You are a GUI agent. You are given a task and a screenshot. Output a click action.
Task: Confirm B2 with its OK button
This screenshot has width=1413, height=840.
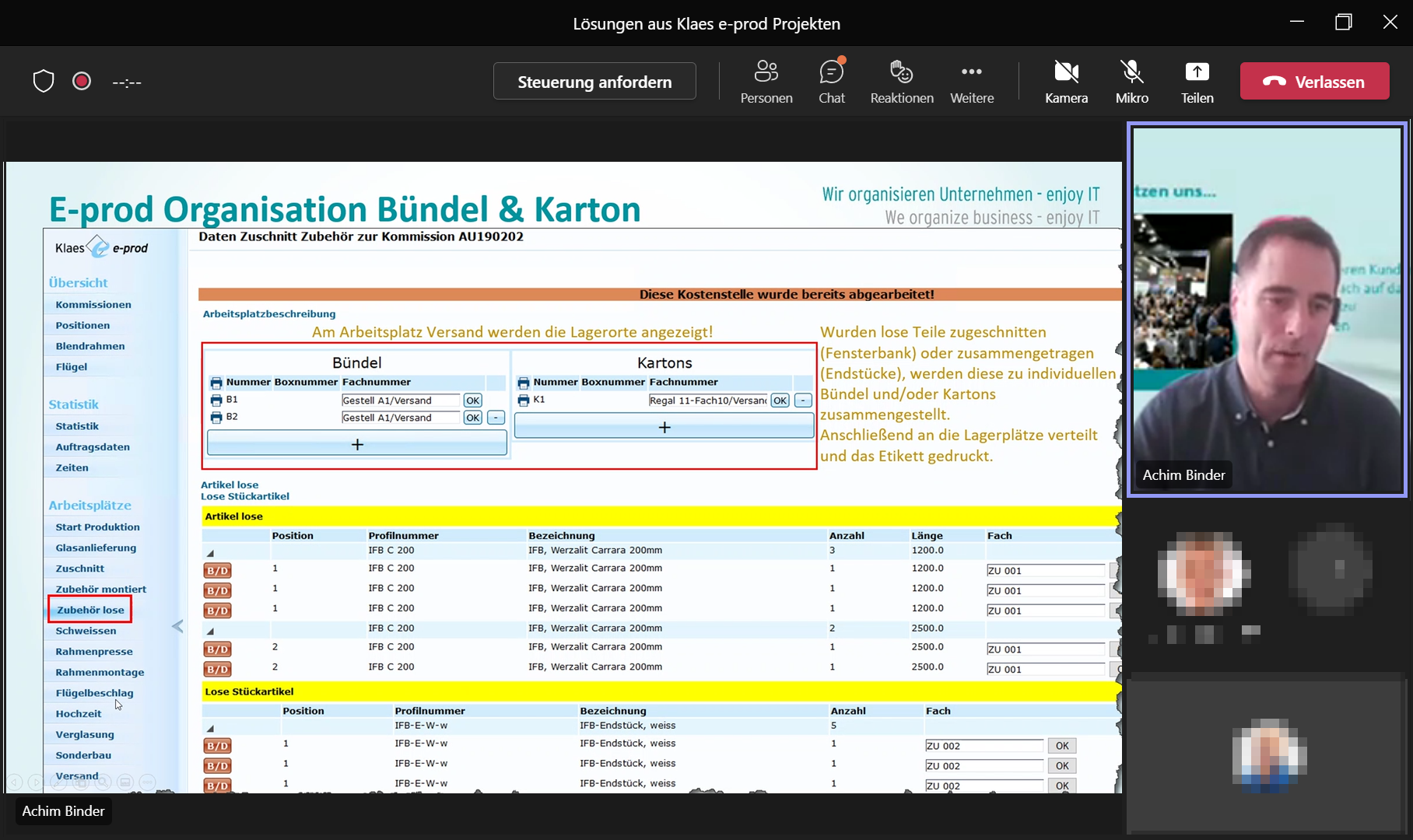pos(472,418)
